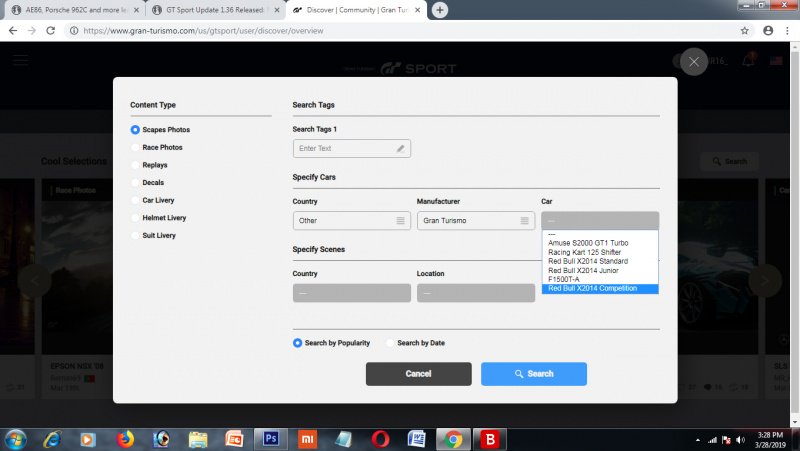Select Amuse S2000 GT1 Turbo from list
This screenshot has width=800, height=451.
point(600,243)
